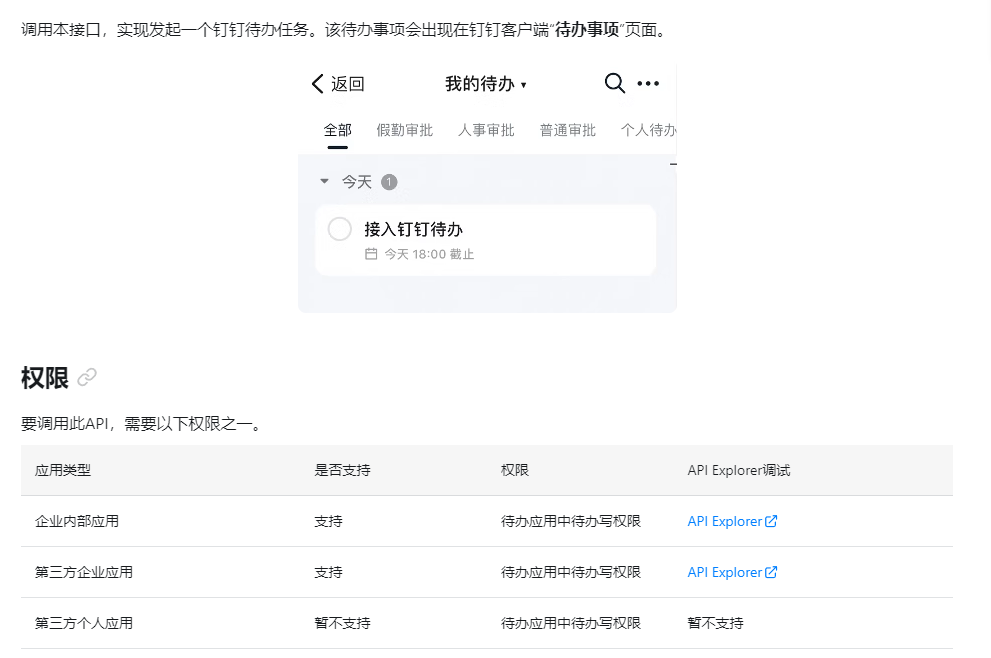Click 支持 in the 企业内部应用 row

click(x=328, y=521)
